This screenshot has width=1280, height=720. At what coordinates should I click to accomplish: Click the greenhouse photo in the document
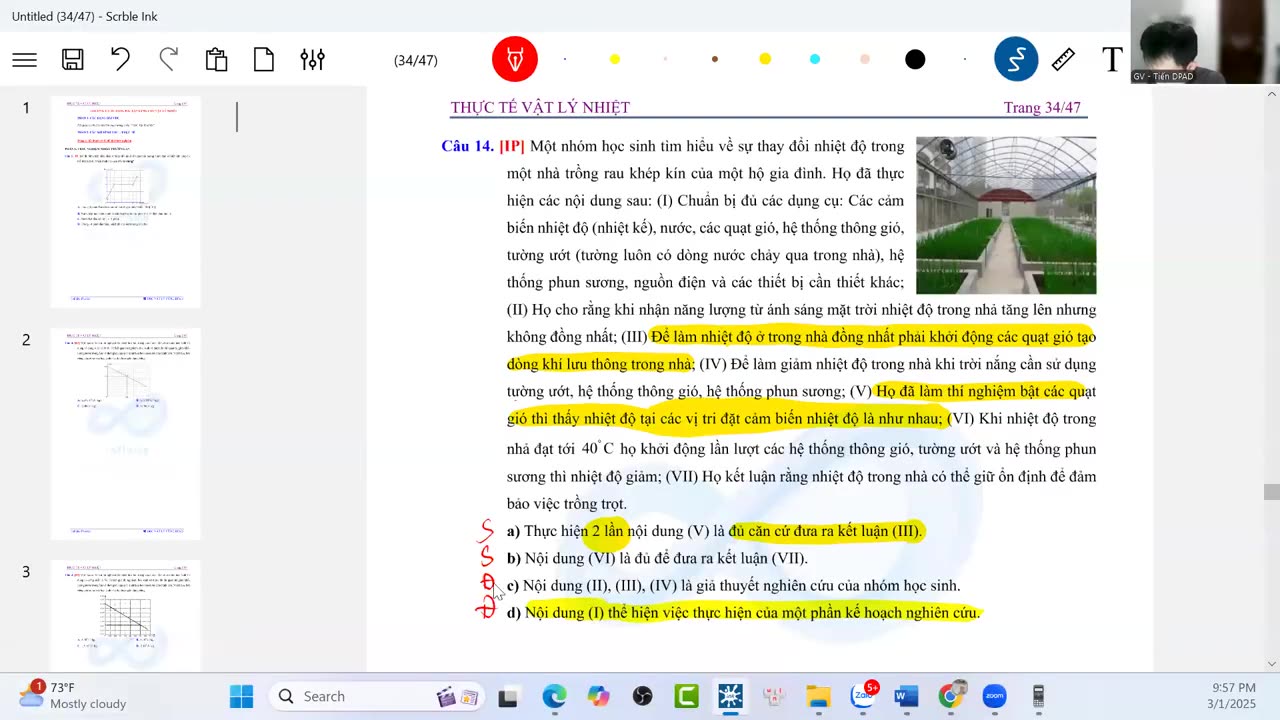click(1006, 215)
